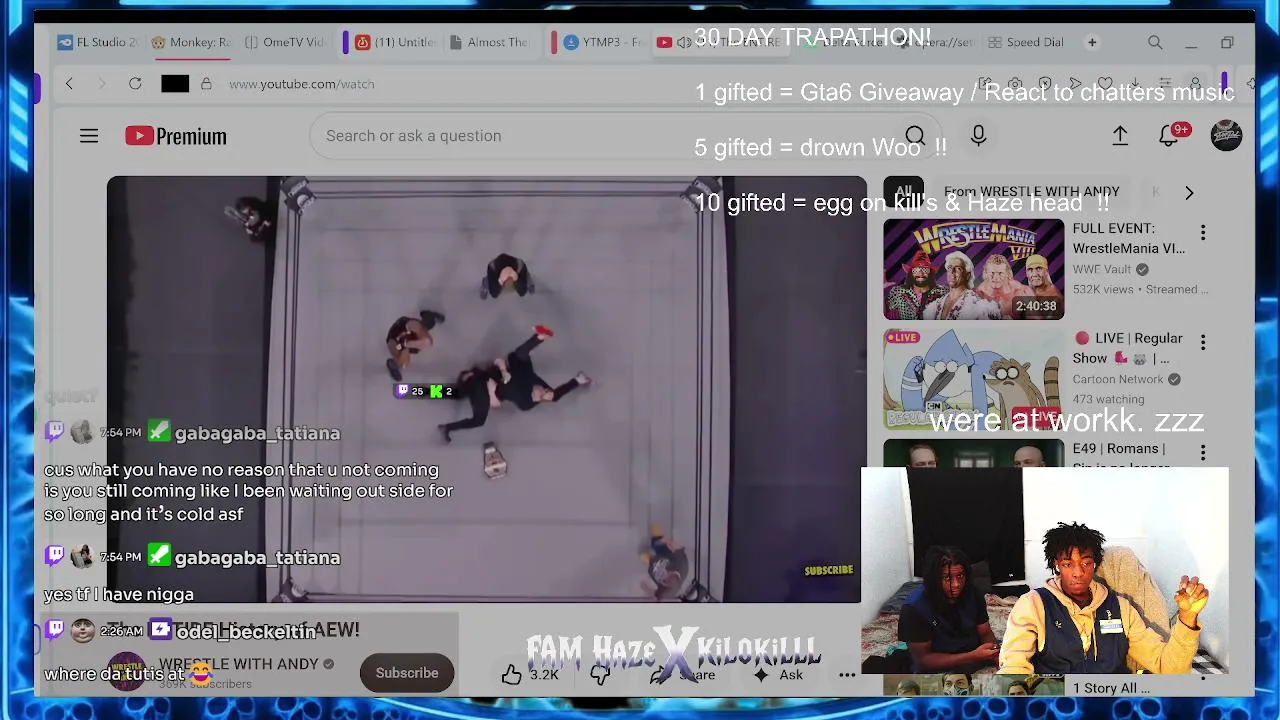Screen dimensions: 1280x720
Task: Select the From WRESTLE WITH ANDY chip
Action: (1031, 192)
